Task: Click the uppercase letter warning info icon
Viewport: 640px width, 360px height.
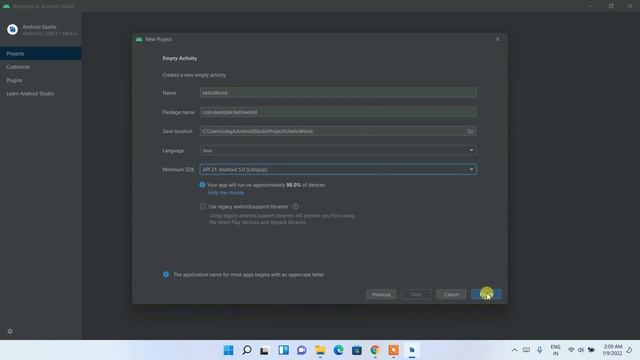Action: point(166,274)
